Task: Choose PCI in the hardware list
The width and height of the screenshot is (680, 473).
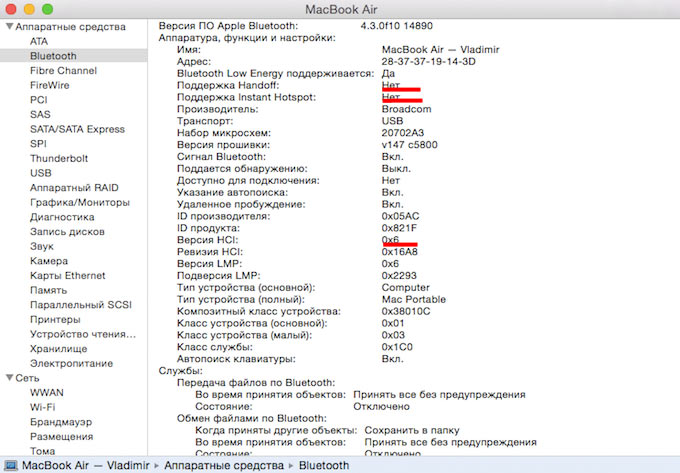Action: tap(39, 100)
